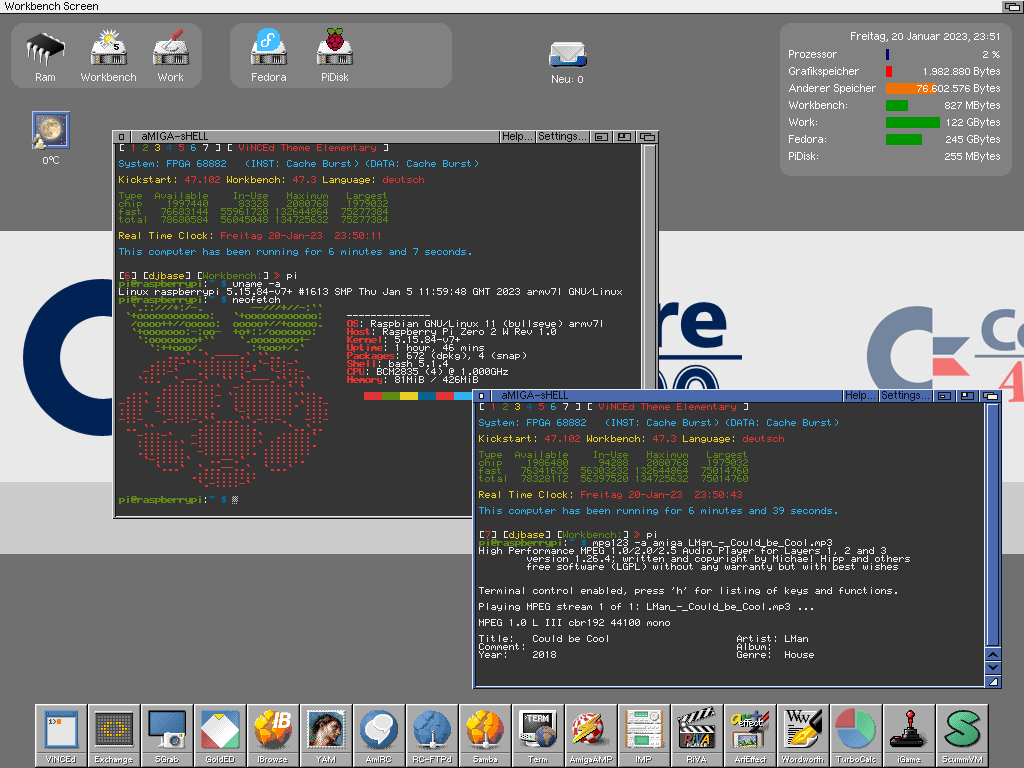Click the front shell window's depth gadget
The height and width of the screenshot is (768, 1024).
click(990, 395)
